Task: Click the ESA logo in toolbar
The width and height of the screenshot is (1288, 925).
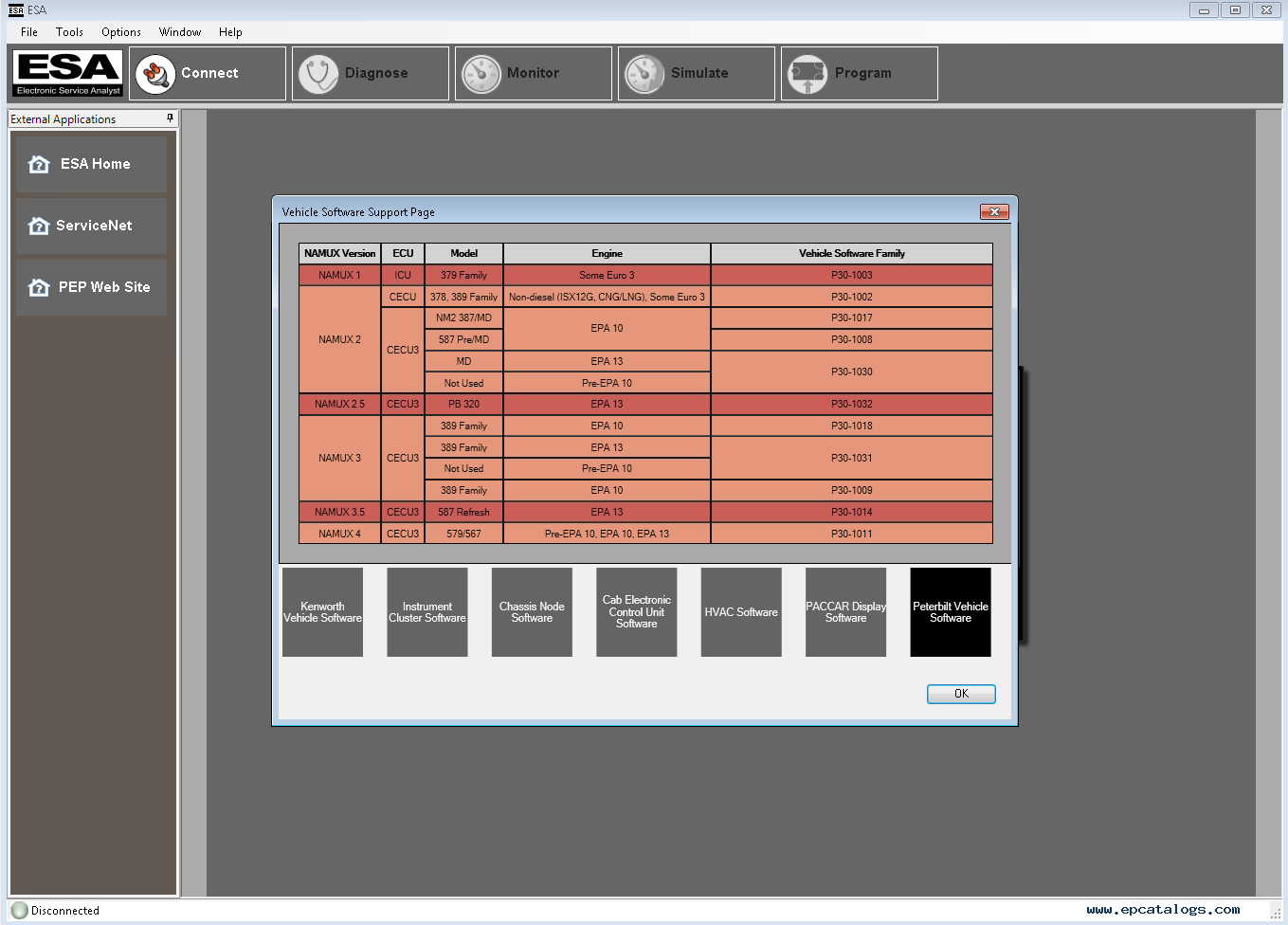Action: pyautogui.click(x=68, y=73)
